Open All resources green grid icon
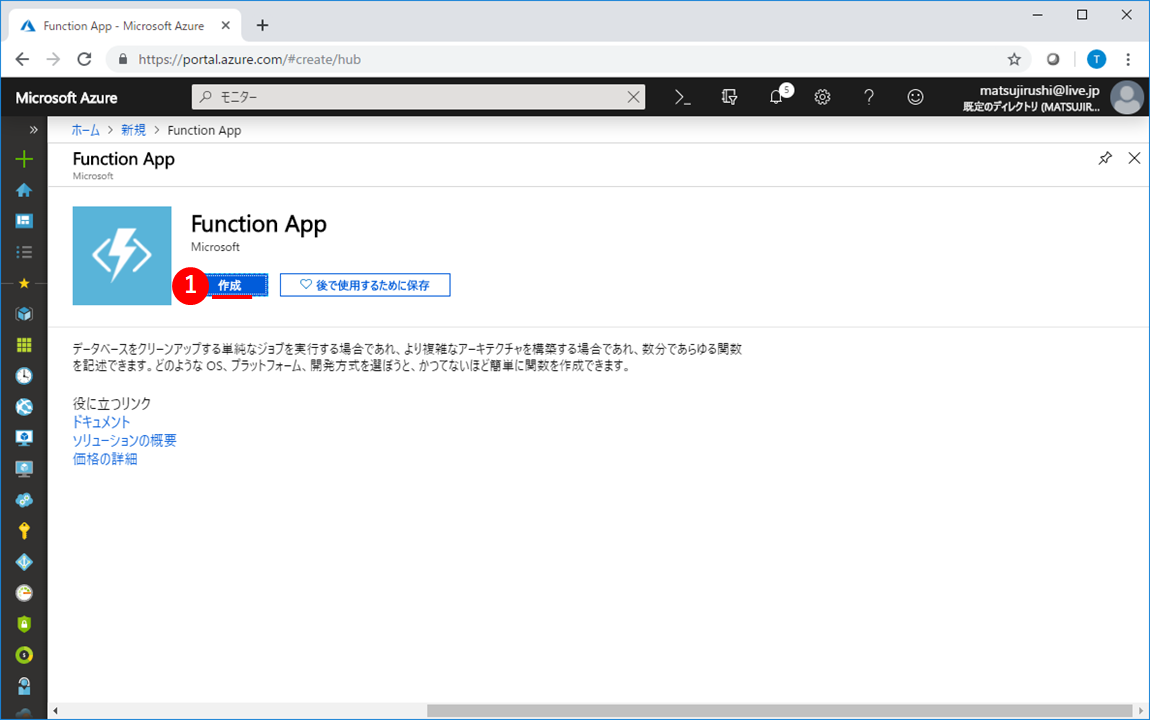Image resolution: width=1150 pixels, height=720 pixels. 24,345
